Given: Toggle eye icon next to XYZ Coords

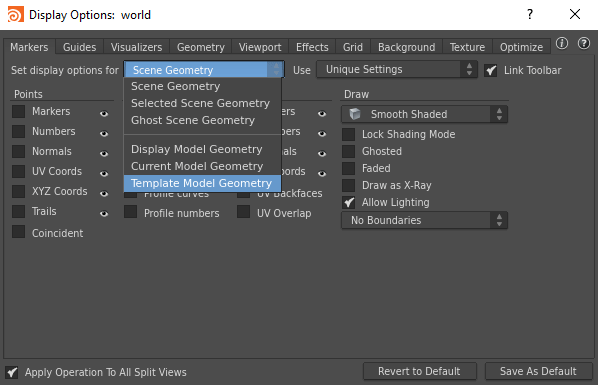Looking at the screenshot, I should pos(104,193).
